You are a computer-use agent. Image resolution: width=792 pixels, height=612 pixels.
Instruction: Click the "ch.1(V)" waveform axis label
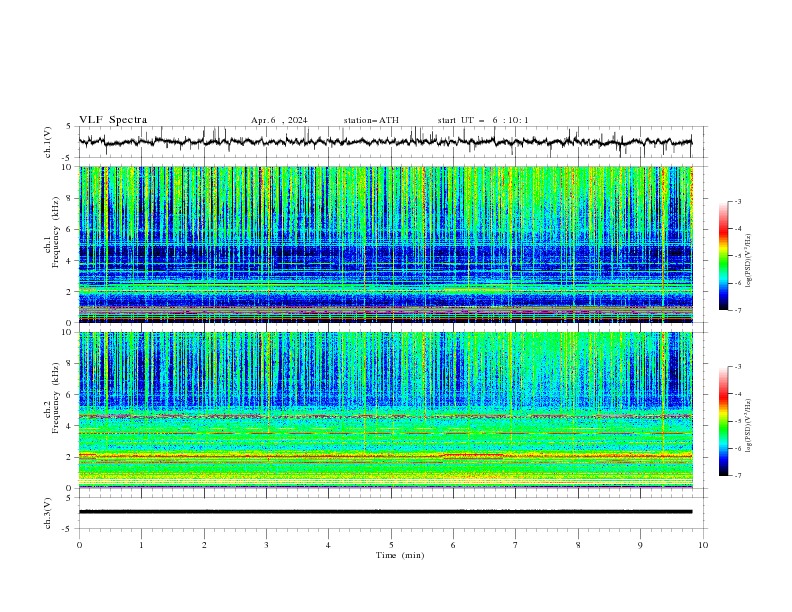click(48, 142)
